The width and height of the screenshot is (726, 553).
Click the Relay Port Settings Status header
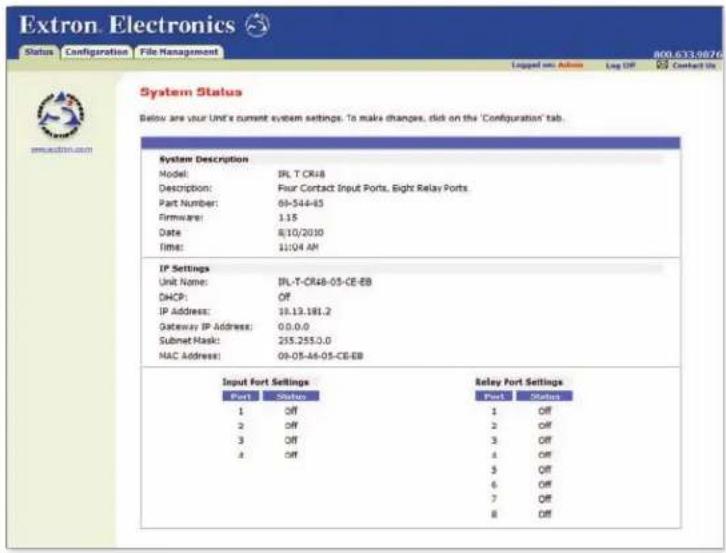pos(544,396)
